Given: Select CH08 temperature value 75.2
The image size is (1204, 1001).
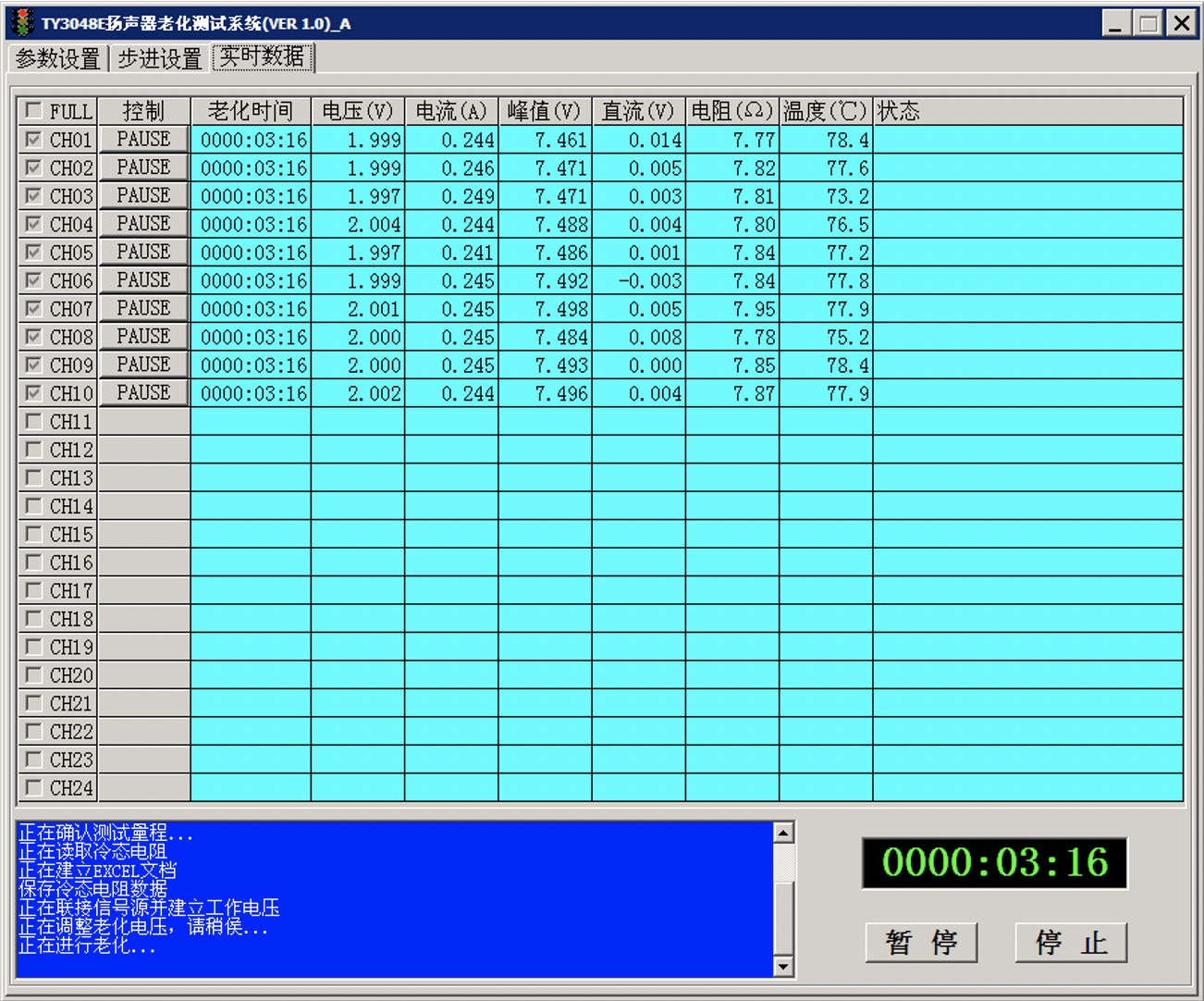Looking at the screenshot, I should point(826,337).
